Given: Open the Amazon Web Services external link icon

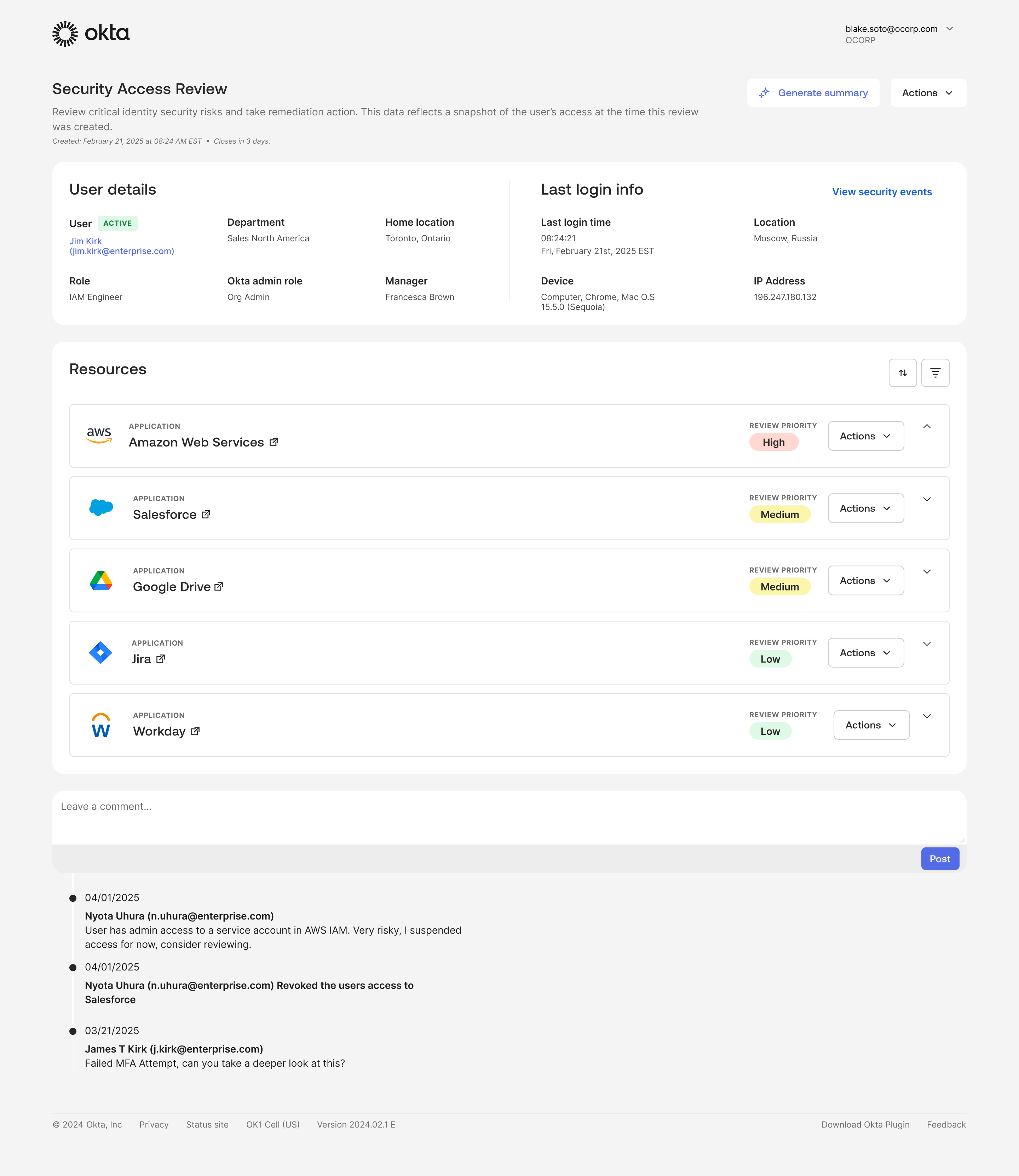Looking at the screenshot, I should [x=274, y=442].
